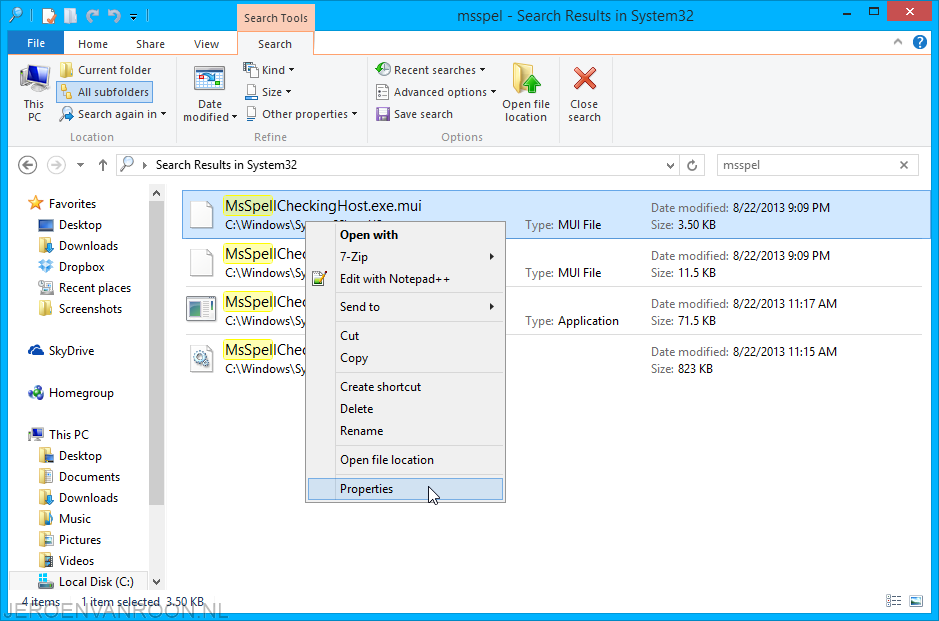Clear the msspel search text

904,165
